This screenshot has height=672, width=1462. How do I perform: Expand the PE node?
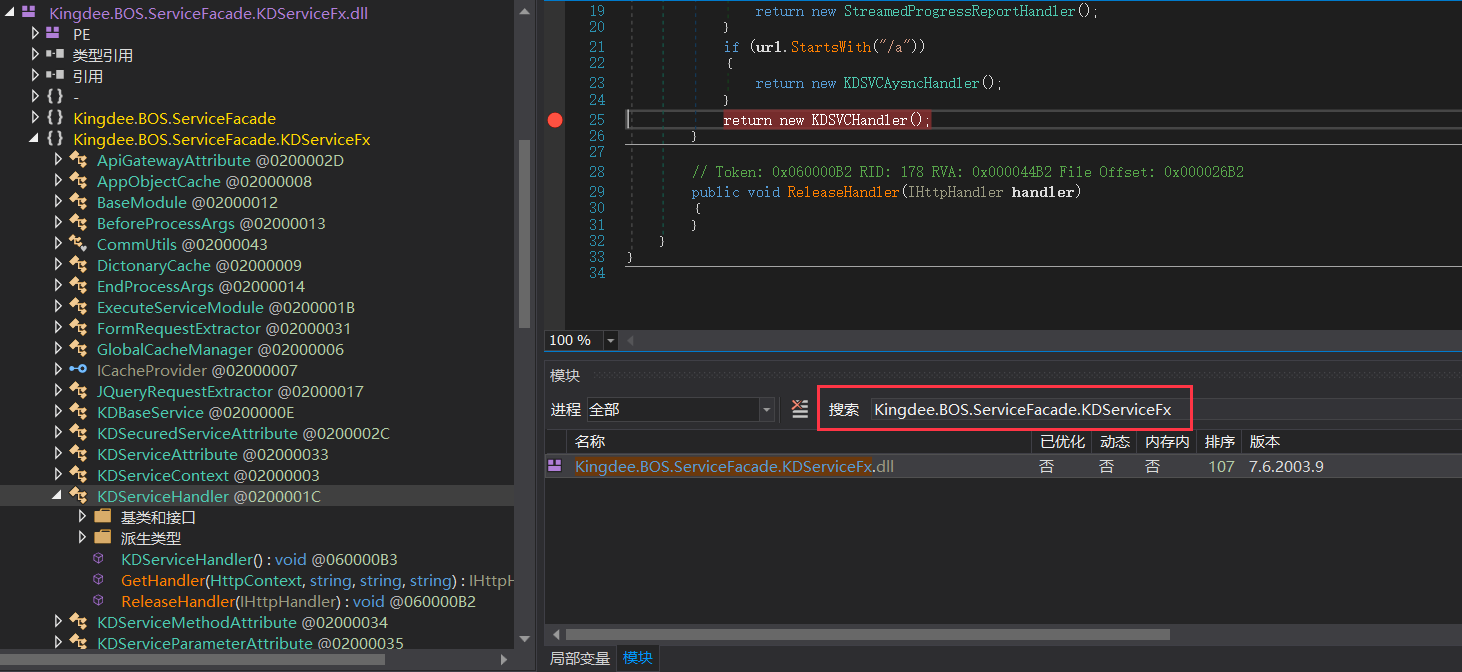coord(35,33)
